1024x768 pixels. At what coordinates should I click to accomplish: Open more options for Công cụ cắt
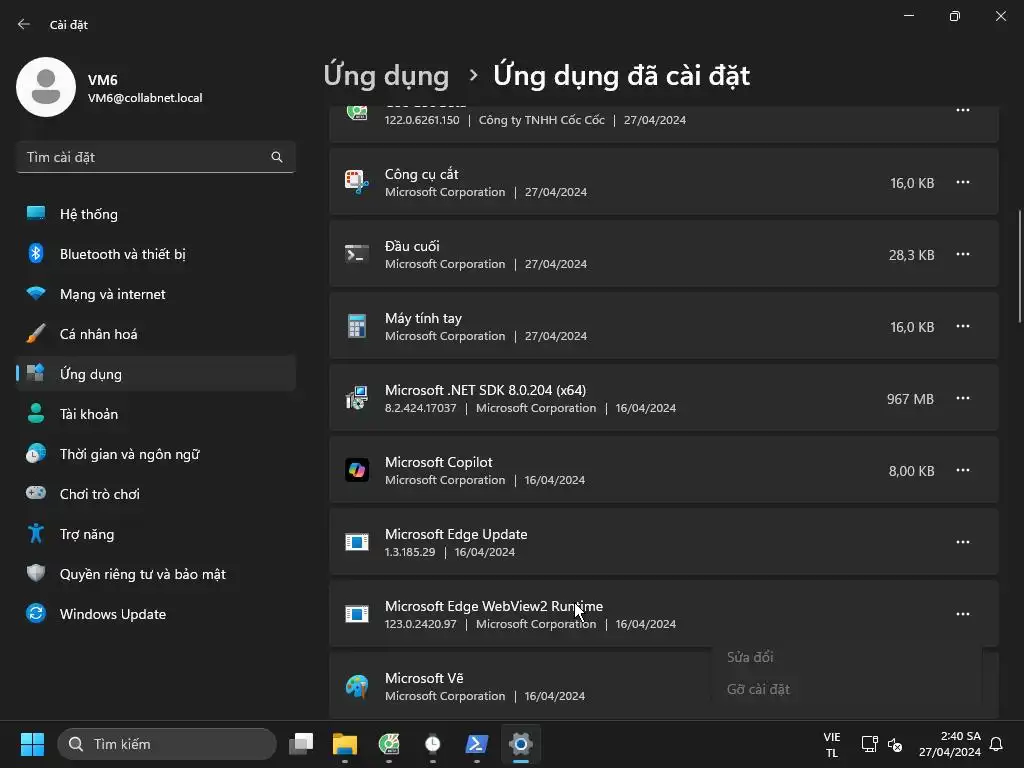coord(963,182)
